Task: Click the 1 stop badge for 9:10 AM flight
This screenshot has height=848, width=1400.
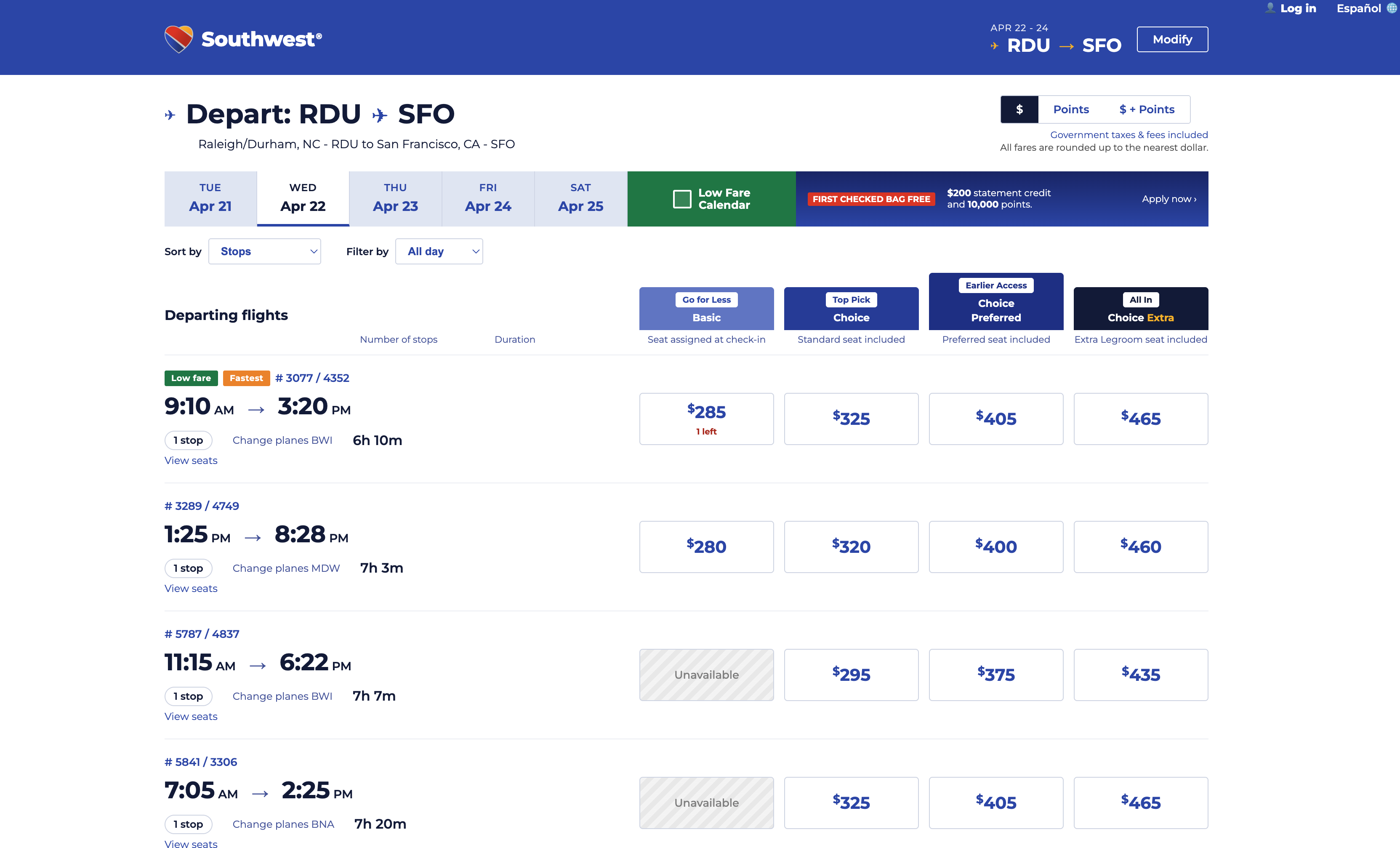Action: [x=188, y=440]
